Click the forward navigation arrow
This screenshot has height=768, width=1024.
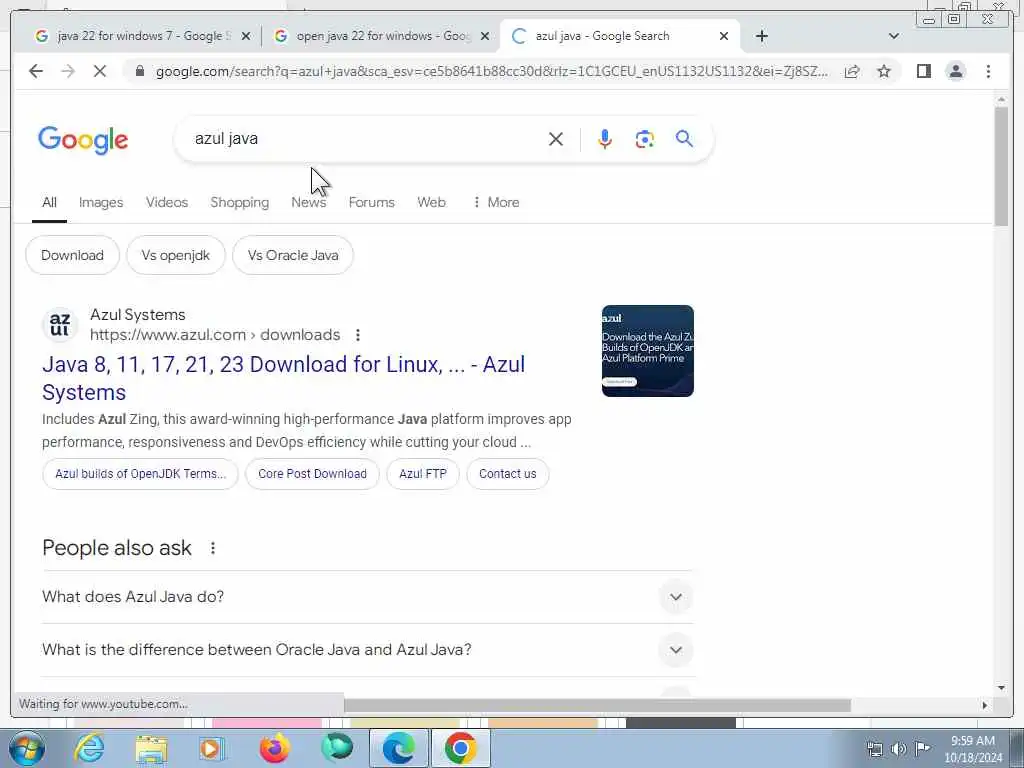click(x=68, y=71)
